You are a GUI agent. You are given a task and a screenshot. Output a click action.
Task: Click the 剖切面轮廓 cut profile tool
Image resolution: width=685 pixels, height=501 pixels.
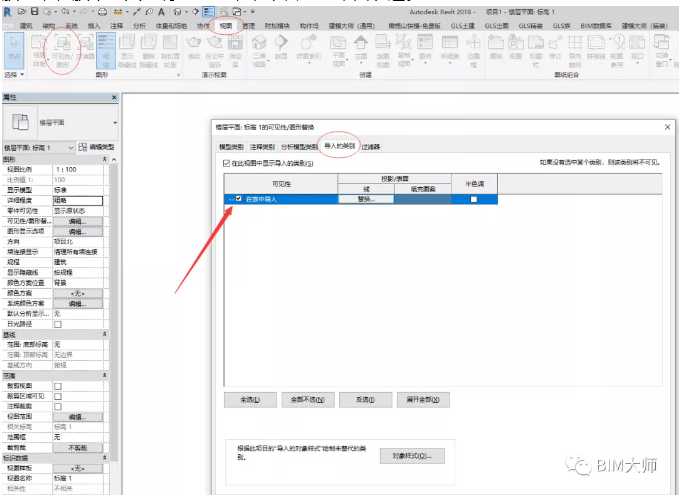(170, 51)
